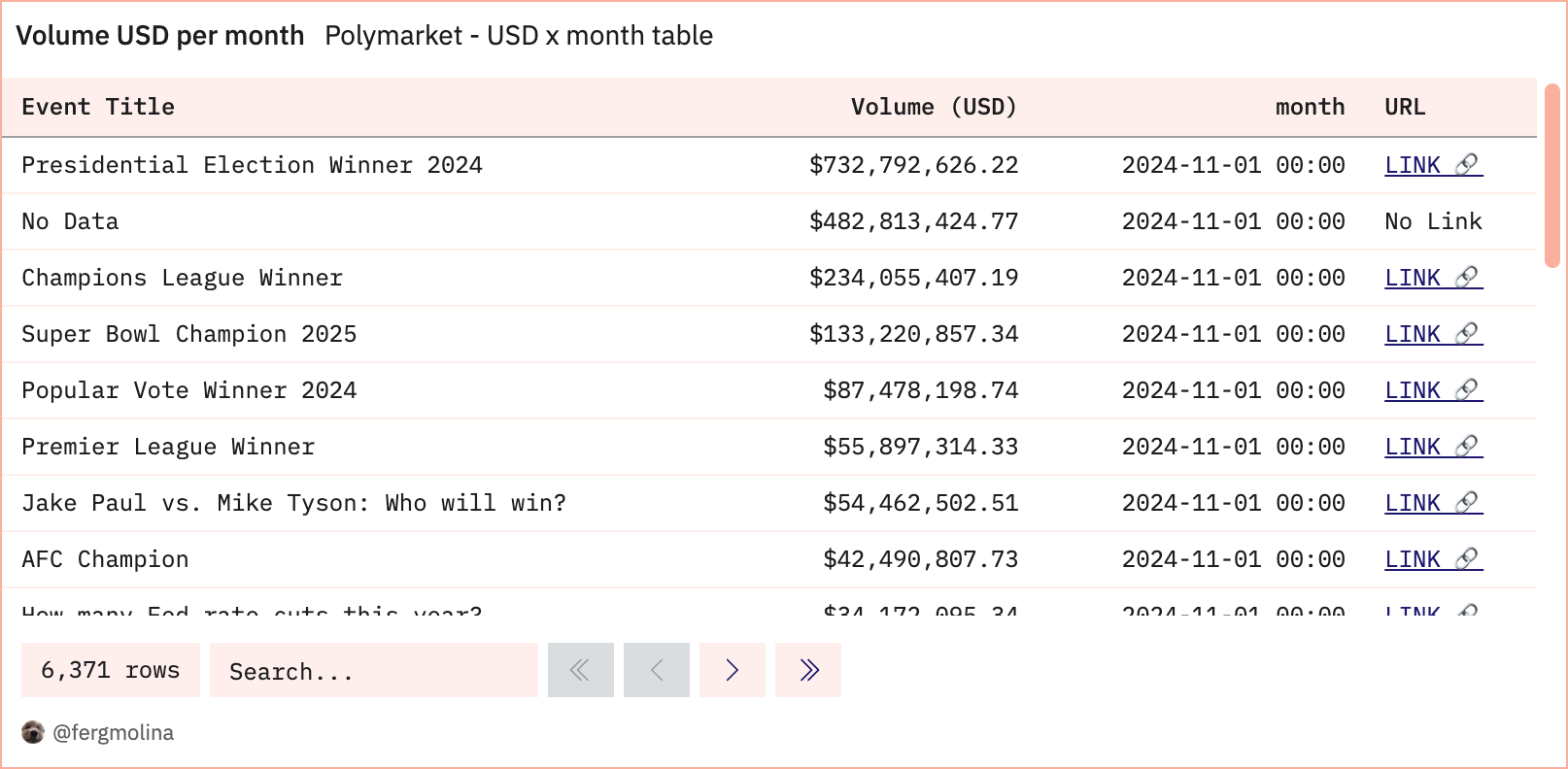Go to the previous page
The image size is (1568, 769).
656,670
